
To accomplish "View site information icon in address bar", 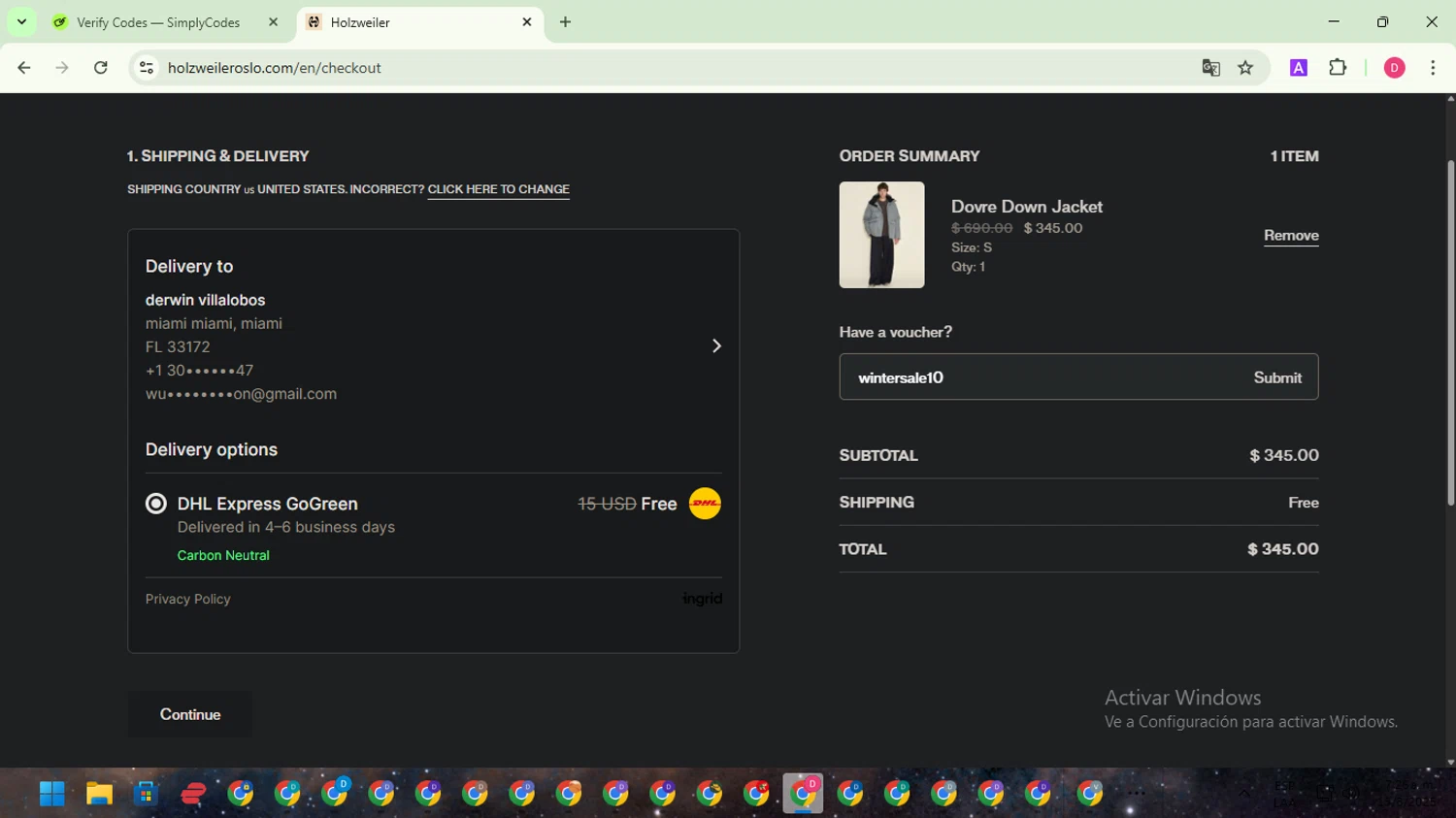I will 147,68.
